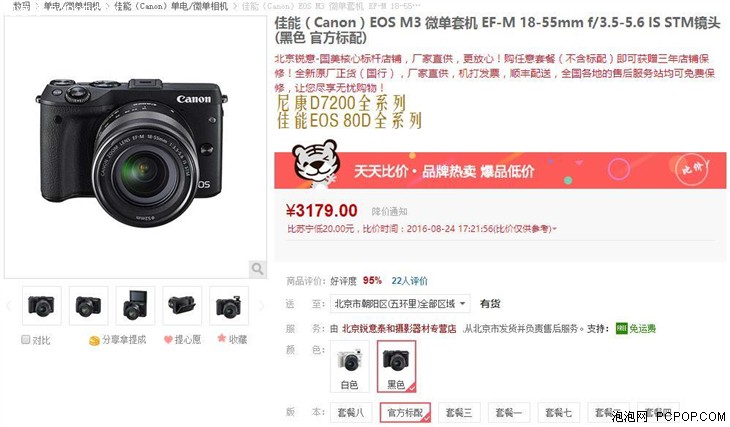Select the 黑色 black color option
Screen dimensions: 730x427
(x=396, y=366)
